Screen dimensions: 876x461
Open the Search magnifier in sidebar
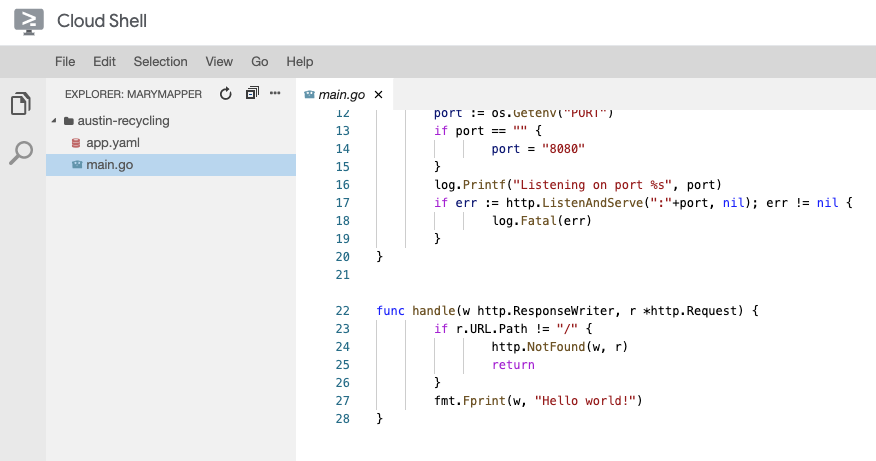pyautogui.click(x=21, y=153)
